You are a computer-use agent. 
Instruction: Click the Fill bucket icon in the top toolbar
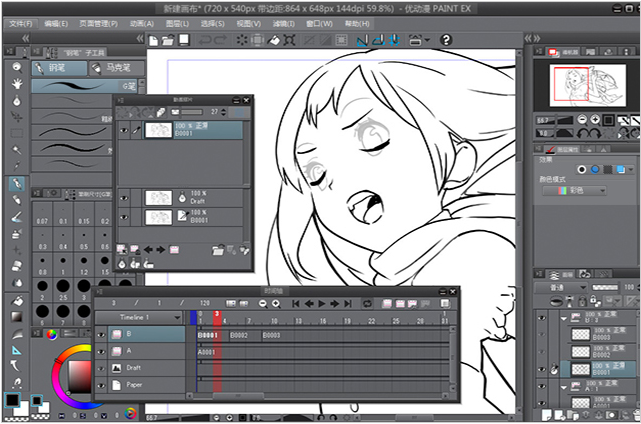273,40
